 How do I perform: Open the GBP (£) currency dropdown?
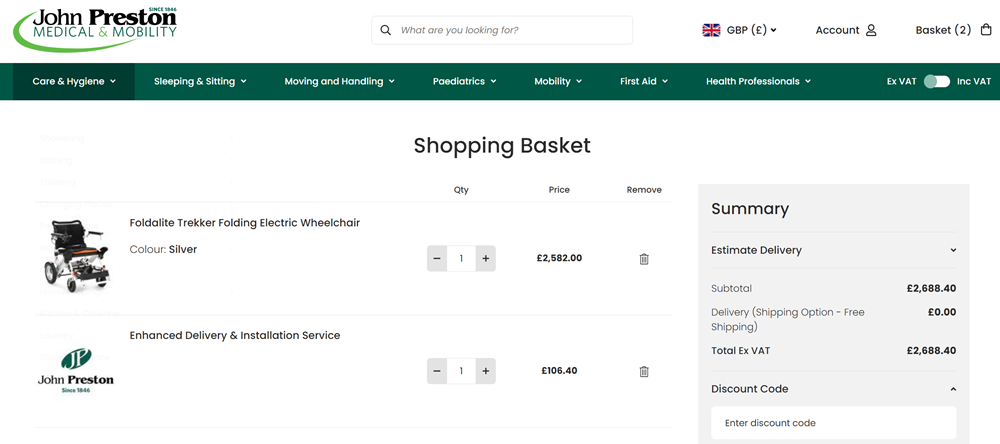click(740, 30)
